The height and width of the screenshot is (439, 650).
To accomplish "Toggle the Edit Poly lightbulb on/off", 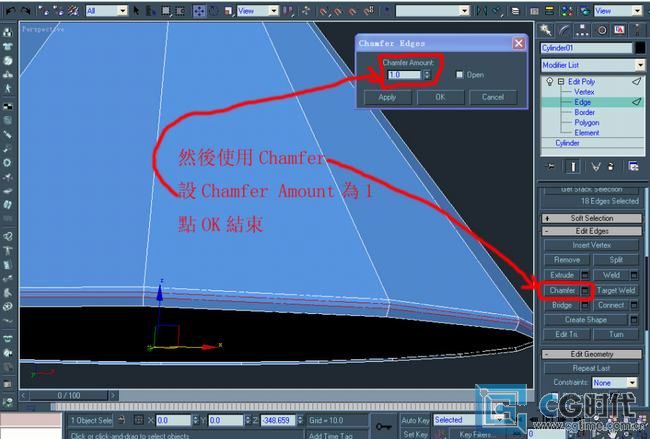I will coord(547,80).
